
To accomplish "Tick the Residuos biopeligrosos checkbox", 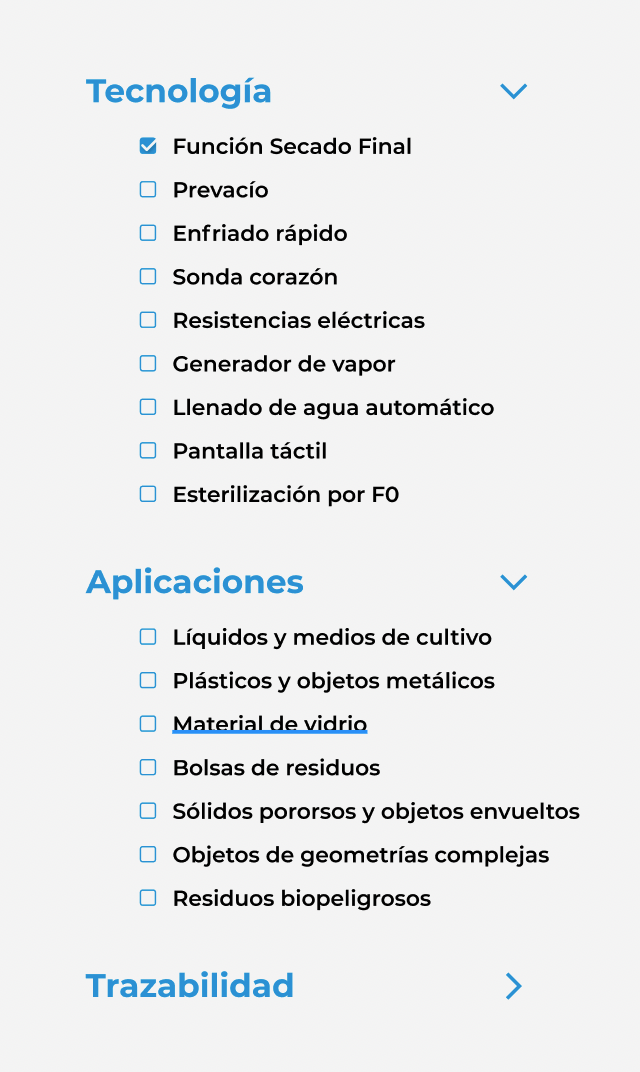I will (x=148, y=898).
